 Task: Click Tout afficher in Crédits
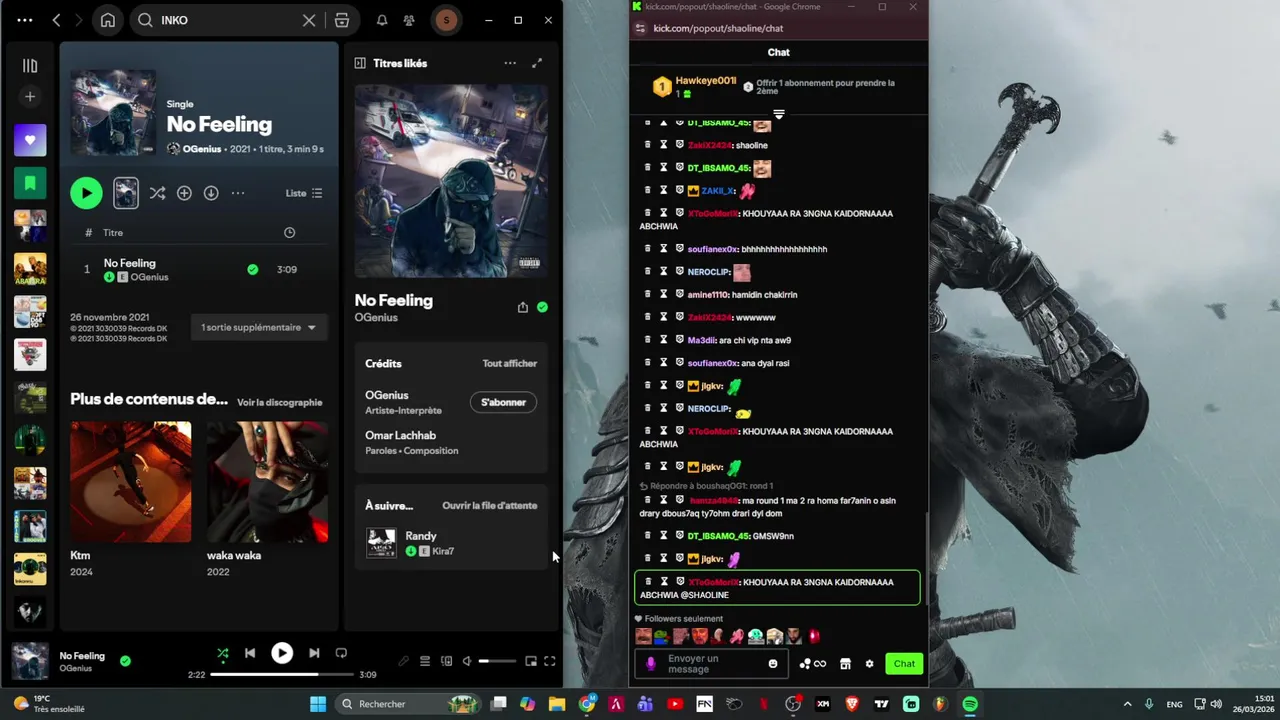(510, 363)
